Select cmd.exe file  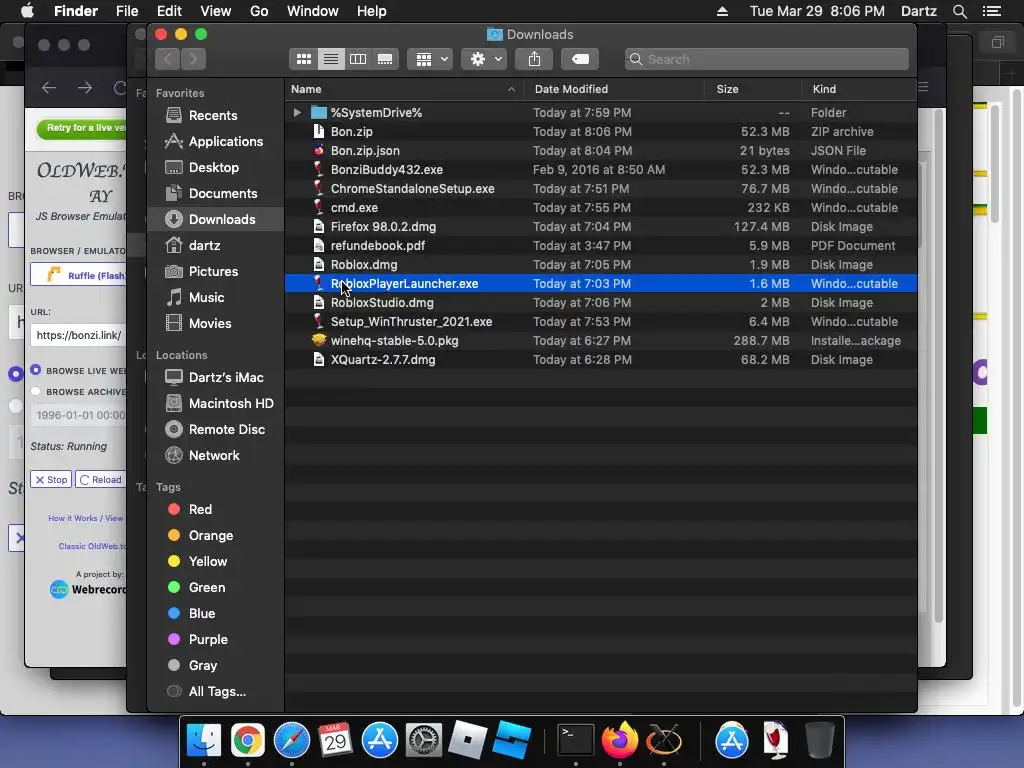[x=601, y=208]
